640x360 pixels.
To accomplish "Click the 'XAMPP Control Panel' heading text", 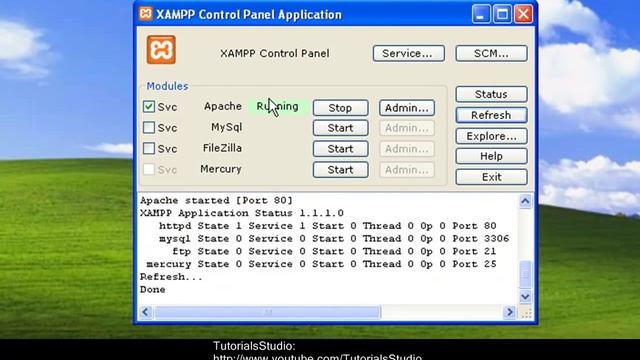I will [x=275, y=53].
